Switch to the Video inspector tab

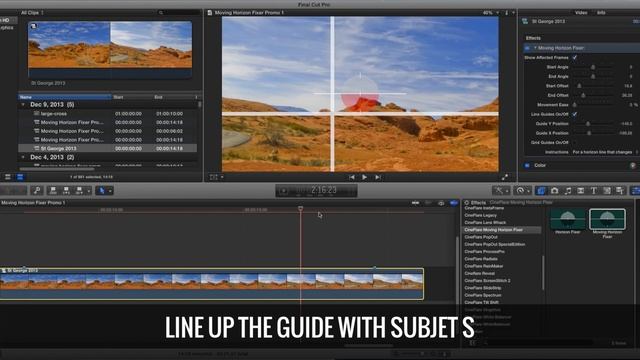[x=581, y=13]
